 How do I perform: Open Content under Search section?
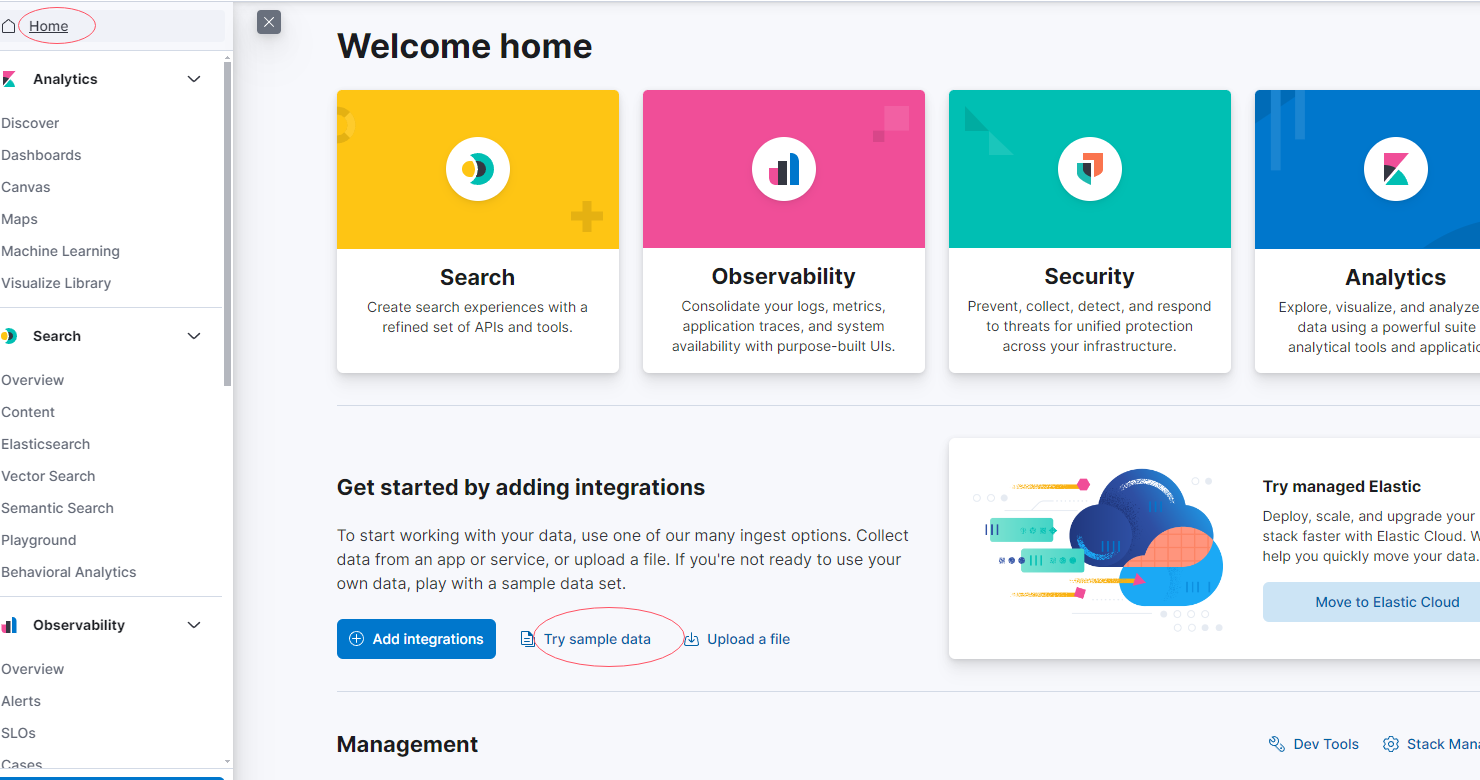(x=28, y=412)
